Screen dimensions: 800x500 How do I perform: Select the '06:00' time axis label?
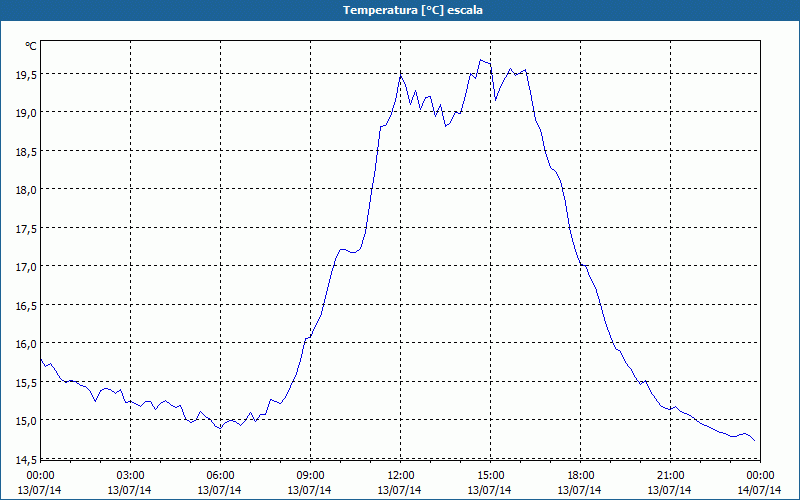coord(220,476)
